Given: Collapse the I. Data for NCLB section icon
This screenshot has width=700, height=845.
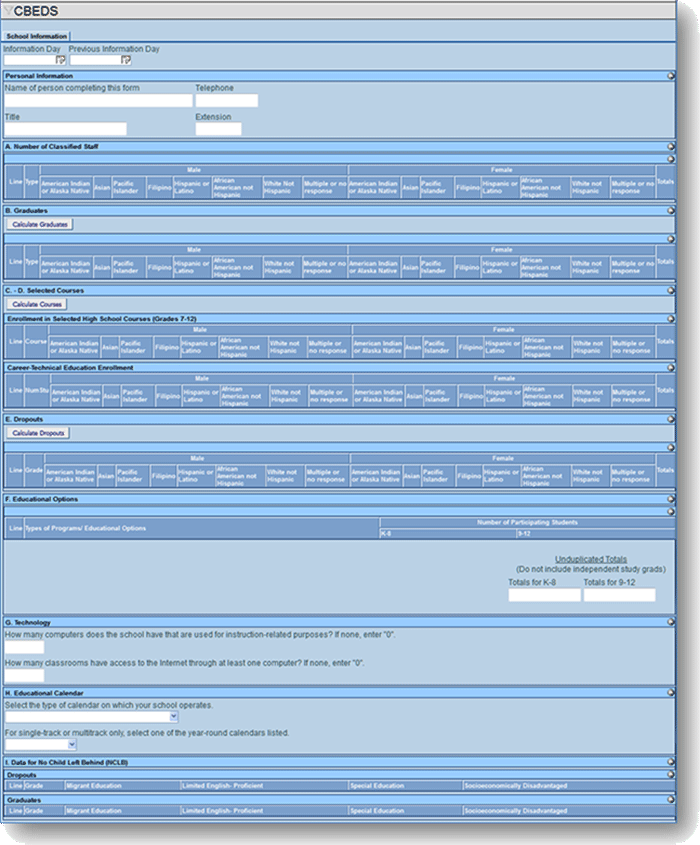Looking at the screenshot, I should [x=670, y=762].
